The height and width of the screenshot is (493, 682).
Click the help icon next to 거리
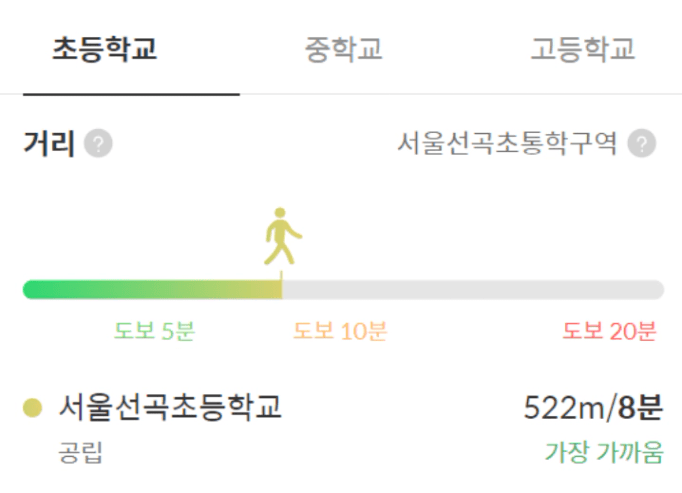(x=98, y=144)
